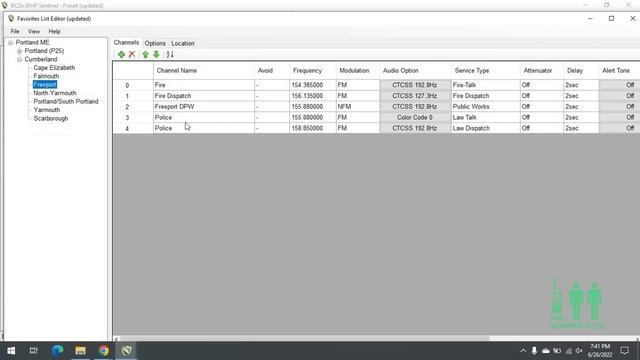Image resolution: width=640 pixels, height=360 pixels.
Task: Click the Sentinel app taskbar icon
Action: pyautogui.click(x=127, y=351)
